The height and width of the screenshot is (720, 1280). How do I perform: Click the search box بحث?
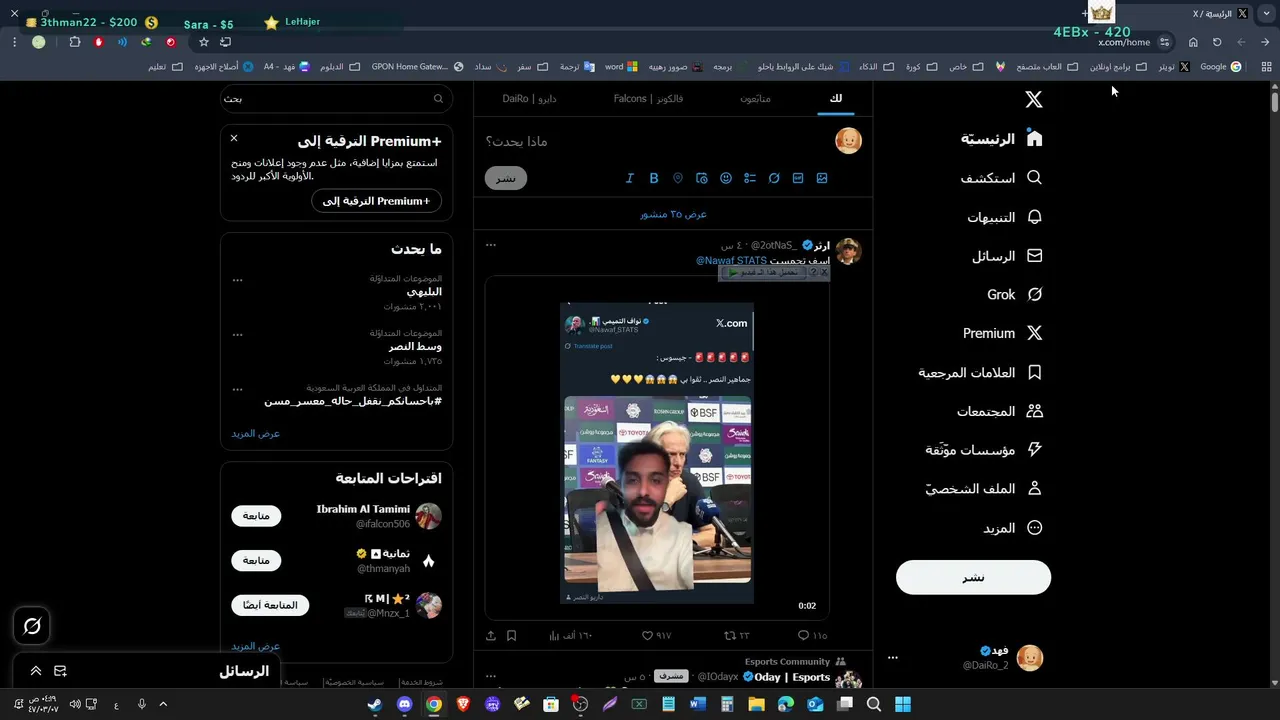pos(336,98)
